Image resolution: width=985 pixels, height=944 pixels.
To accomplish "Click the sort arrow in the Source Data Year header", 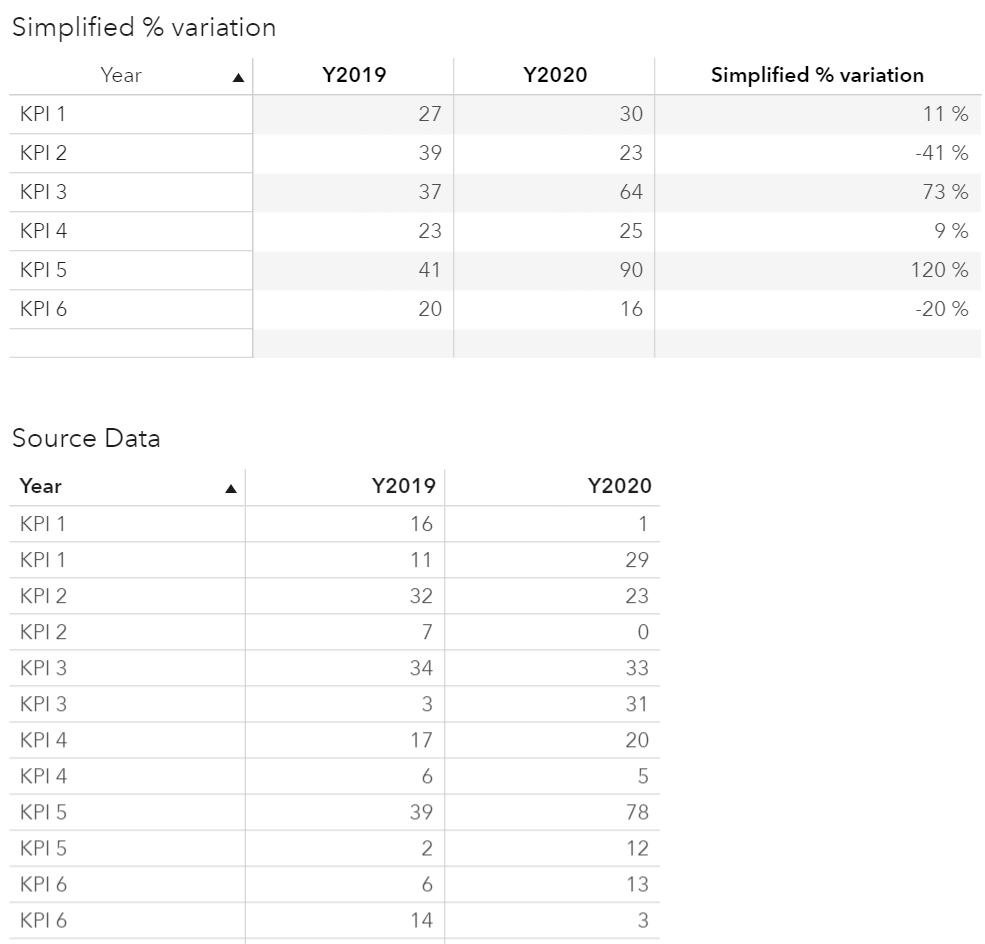I will click(231, 489).
